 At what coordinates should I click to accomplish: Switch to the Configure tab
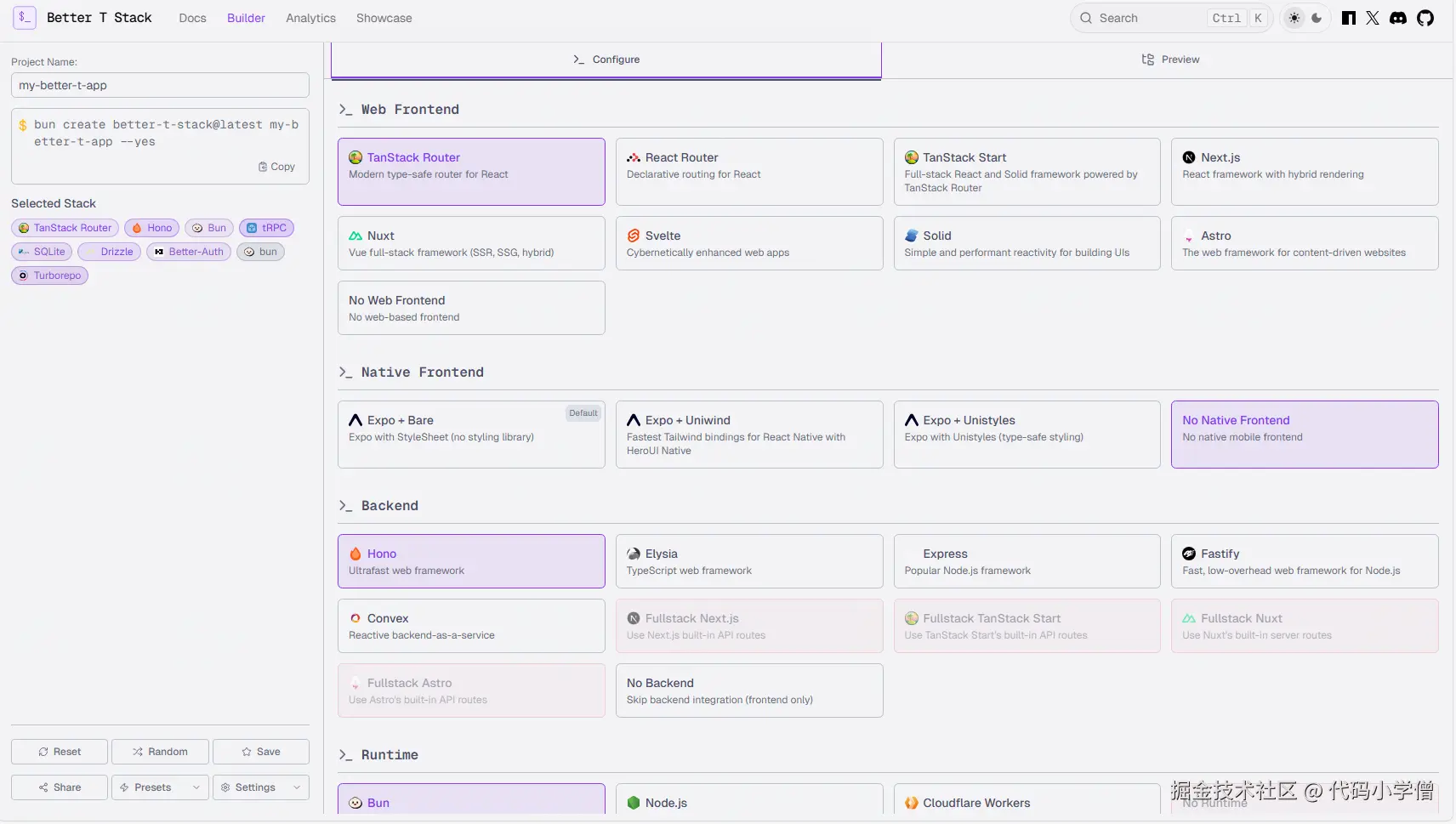606,60
